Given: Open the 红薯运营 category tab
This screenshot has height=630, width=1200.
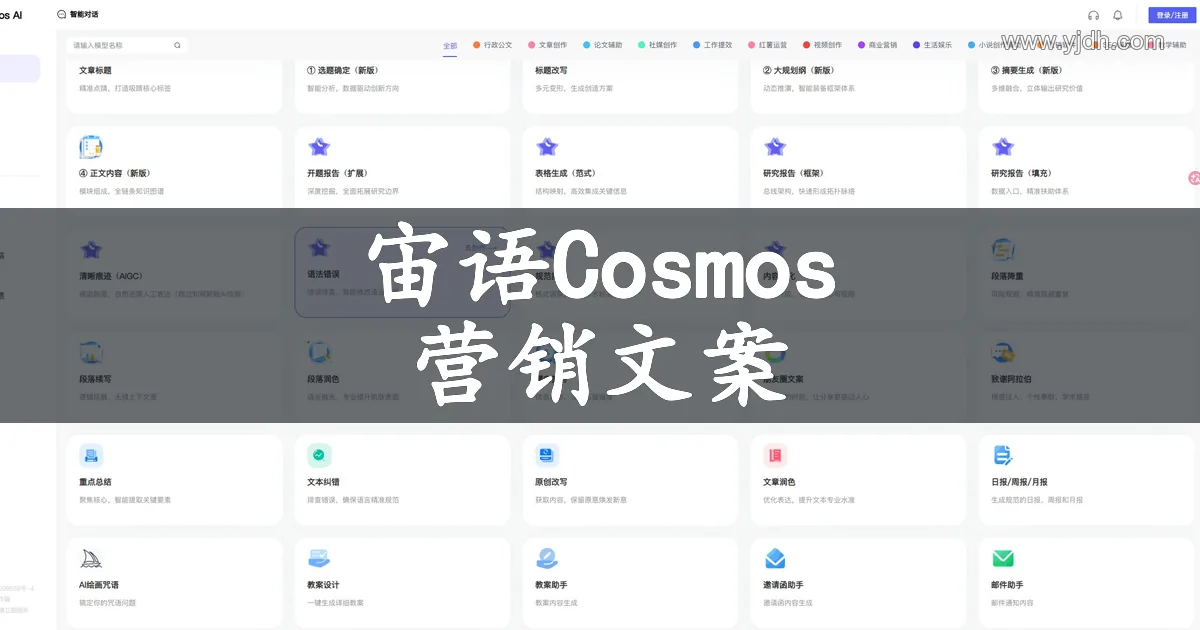Looking at the screenshot, I should click(x=767, y=45).
